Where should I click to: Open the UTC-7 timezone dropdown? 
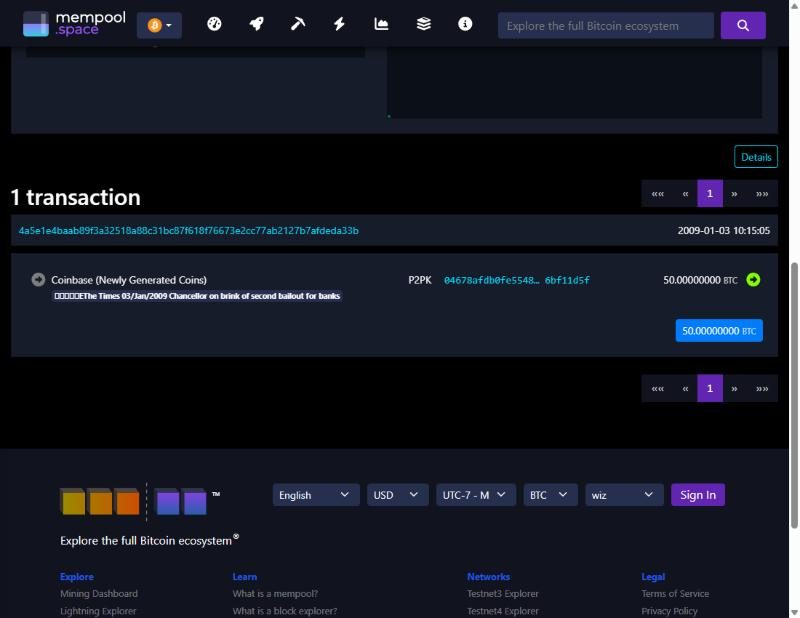(x=476, y=495)
